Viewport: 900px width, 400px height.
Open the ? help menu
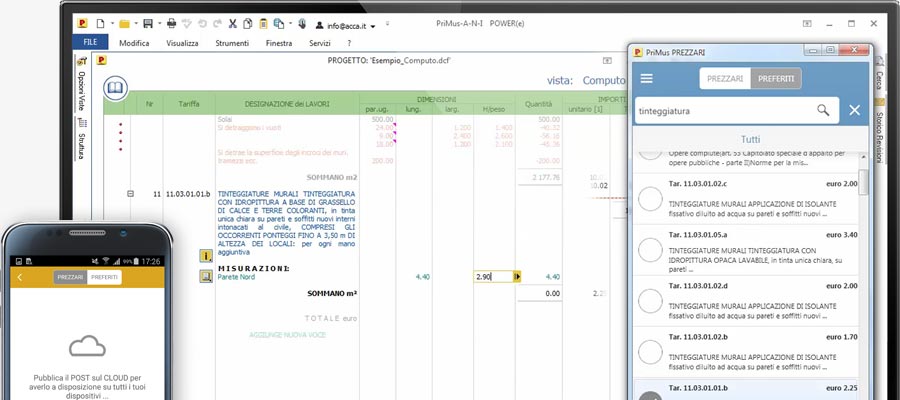click(x=349, y=43)
